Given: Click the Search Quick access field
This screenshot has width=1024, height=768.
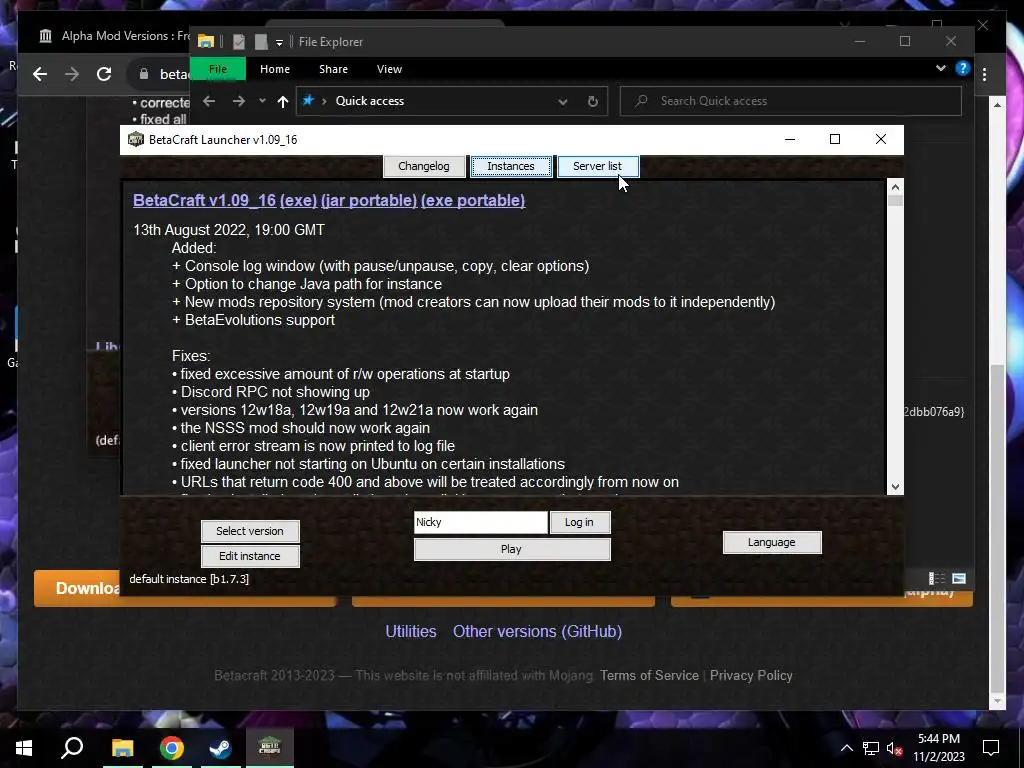Looking at the screenshot, I should pyautogui.click(x=790, y=101).
